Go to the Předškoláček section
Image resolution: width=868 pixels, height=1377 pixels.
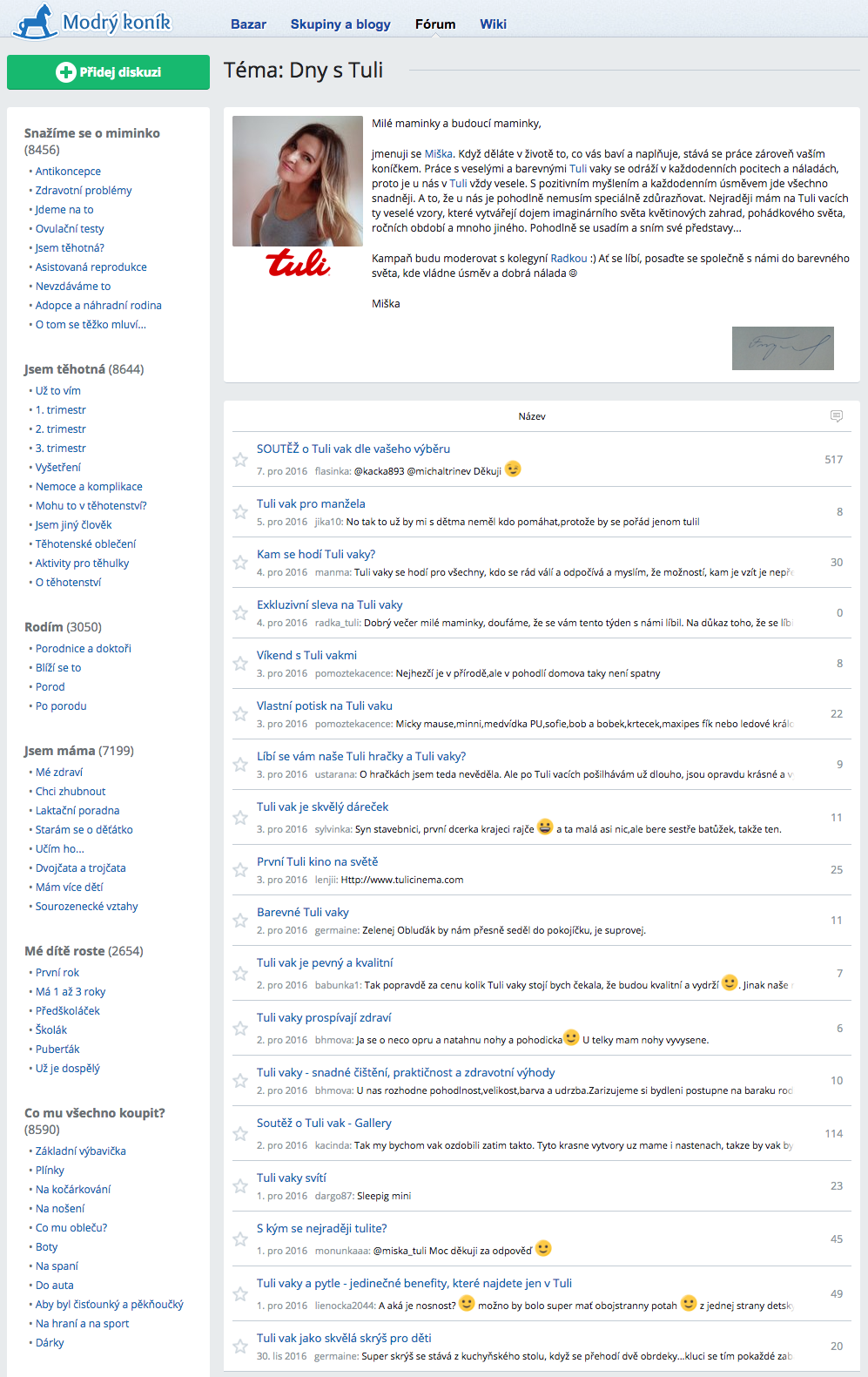pyautogui.click(x=68, y=1011)
